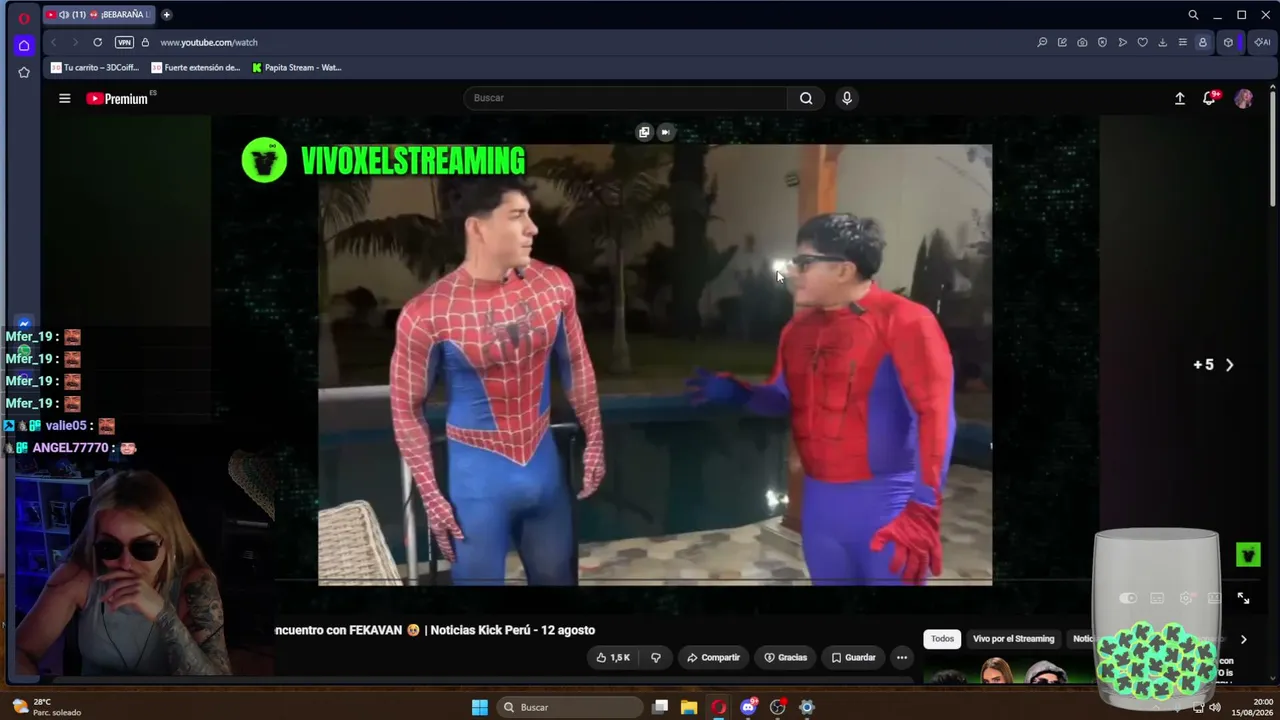The image size is (1280, 720).
Task: Open a new browser tab
Action: pos(166,15)
